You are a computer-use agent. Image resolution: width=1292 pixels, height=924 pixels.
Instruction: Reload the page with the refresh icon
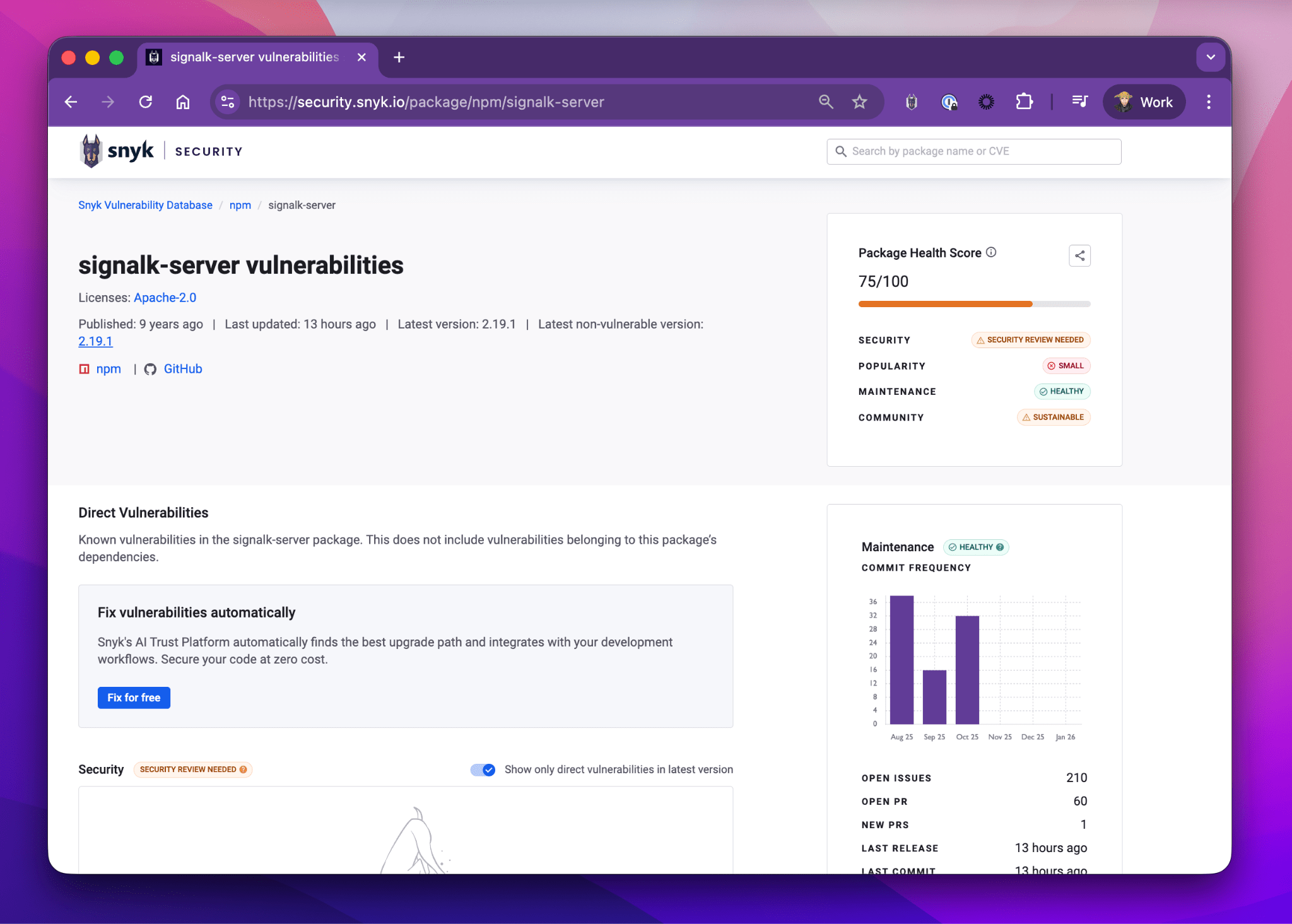tap(146, 102)
